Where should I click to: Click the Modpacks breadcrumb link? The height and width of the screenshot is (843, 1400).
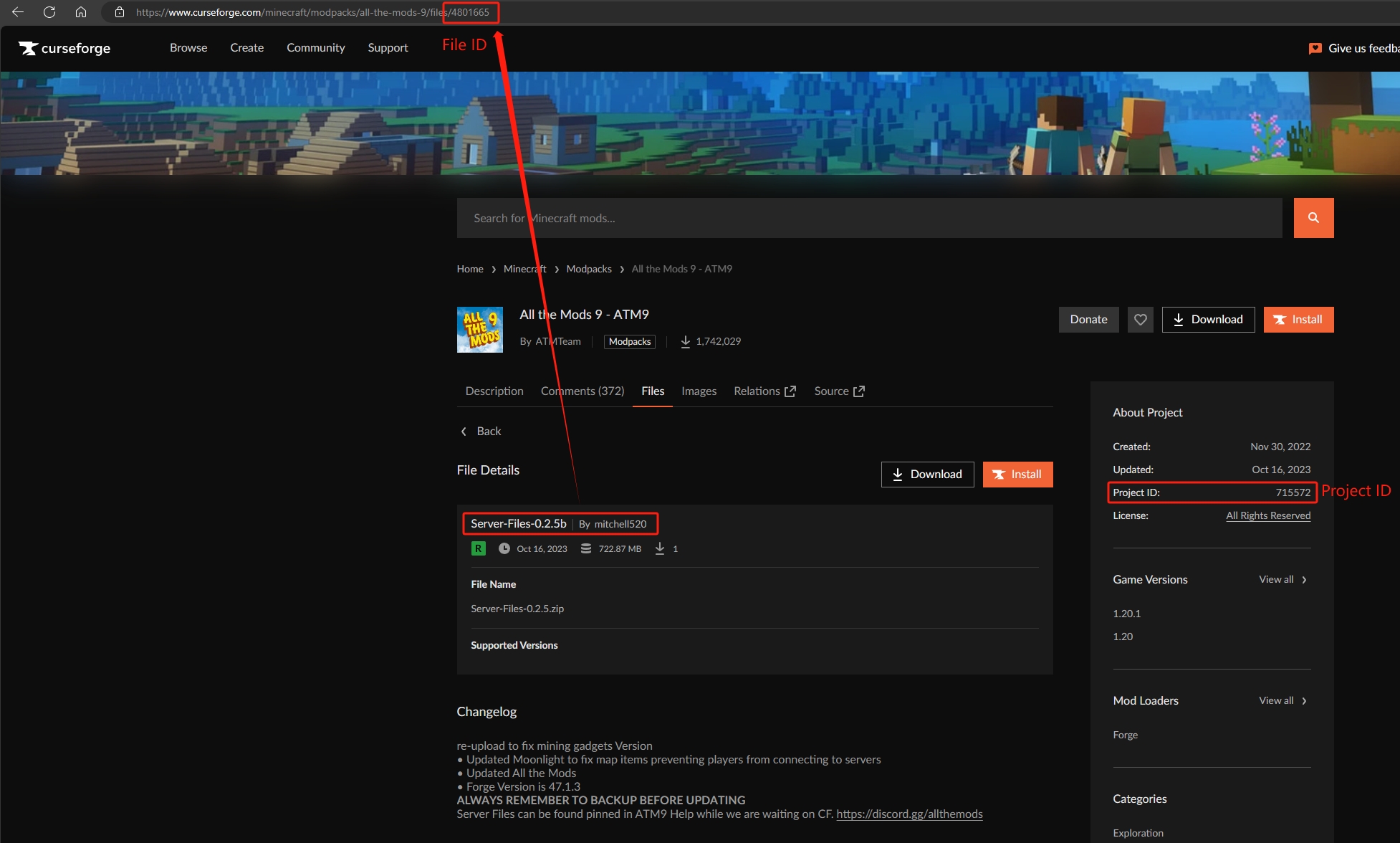coord(588,269)
